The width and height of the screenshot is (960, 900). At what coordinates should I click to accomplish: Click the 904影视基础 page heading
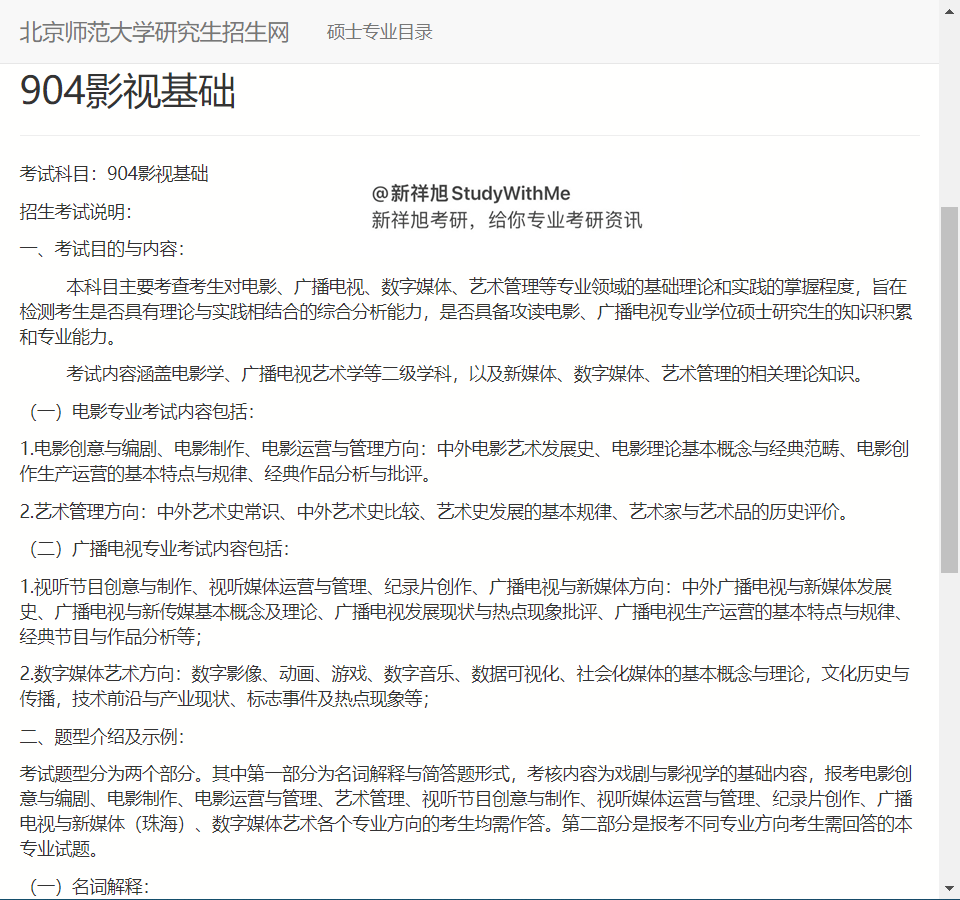tap(128, 92)
